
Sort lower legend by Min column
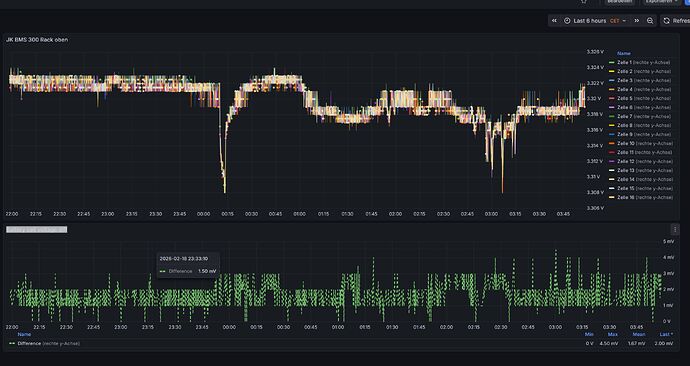point(589,334)
